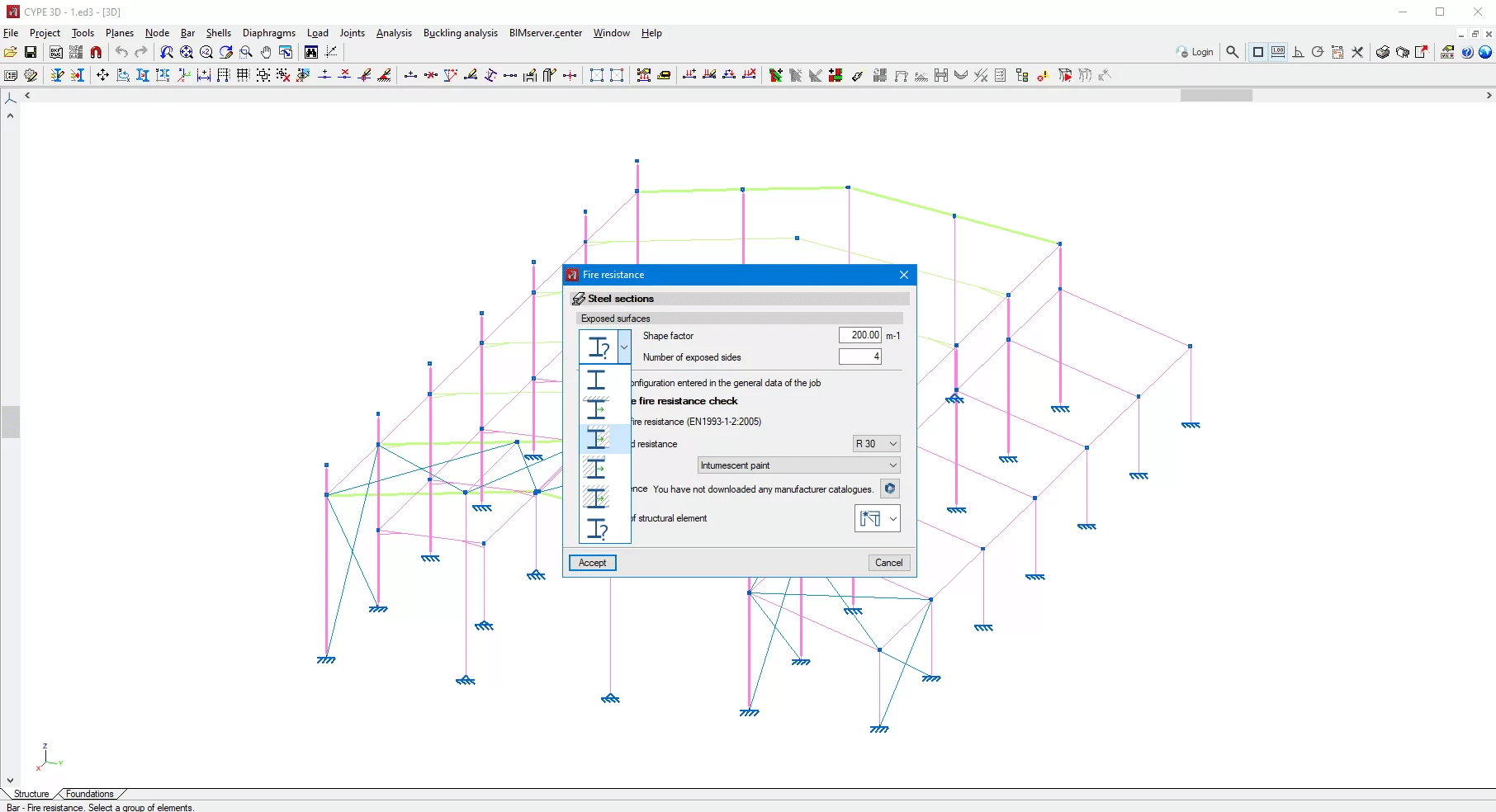The image size is (1496, 812).
Task: Open the structural element type dropdown
Action: point(876,518)
